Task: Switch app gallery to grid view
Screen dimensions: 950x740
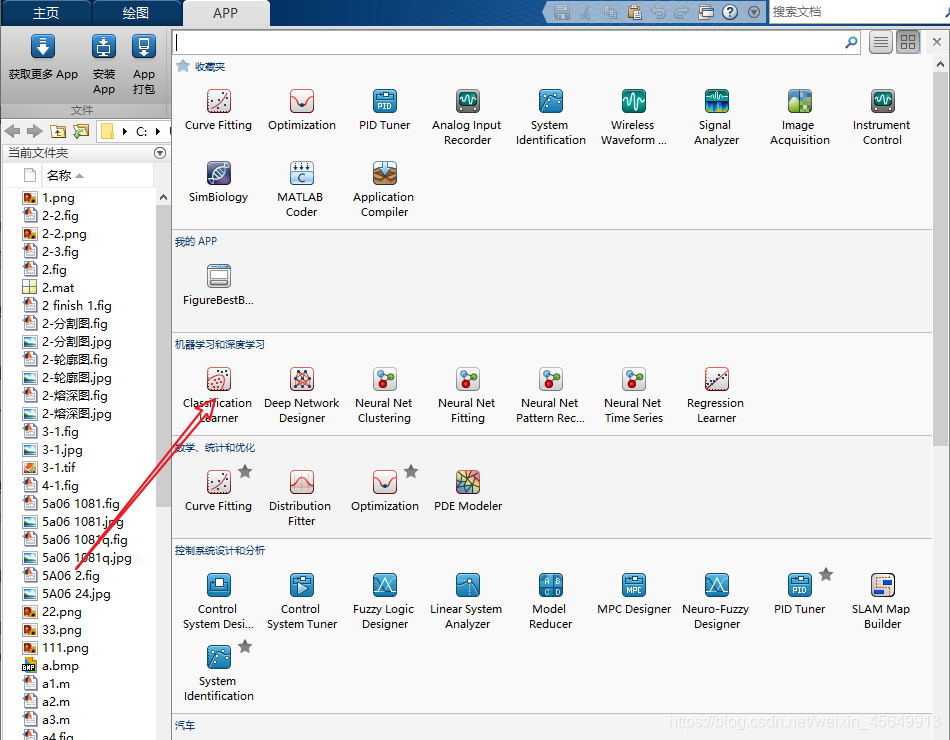Action: pos(908,42)
